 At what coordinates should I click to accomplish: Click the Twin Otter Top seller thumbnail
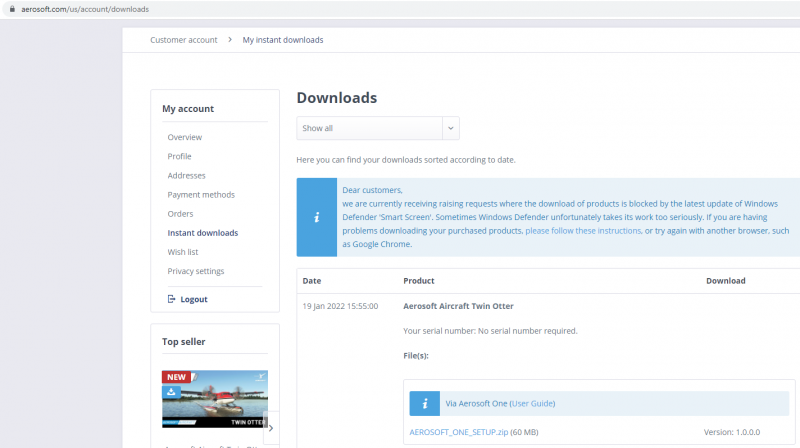pos(215,399)
